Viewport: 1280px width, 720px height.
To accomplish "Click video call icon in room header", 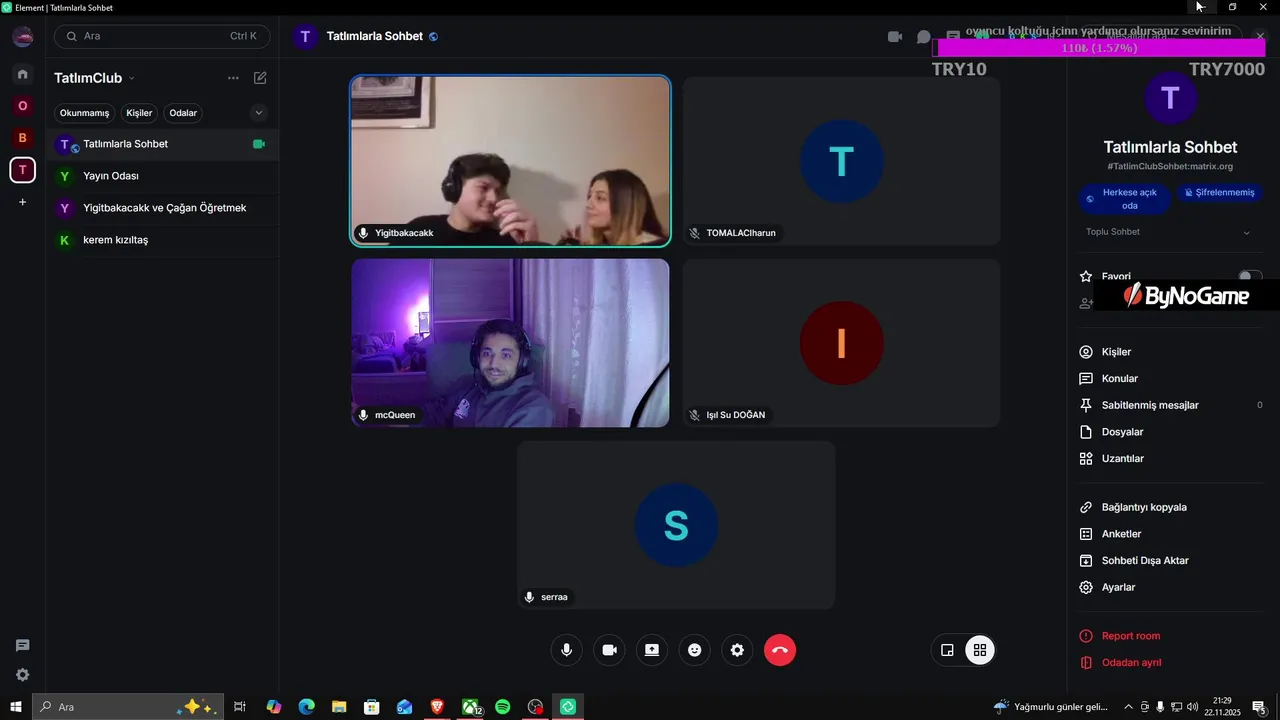I will (895, 37).
